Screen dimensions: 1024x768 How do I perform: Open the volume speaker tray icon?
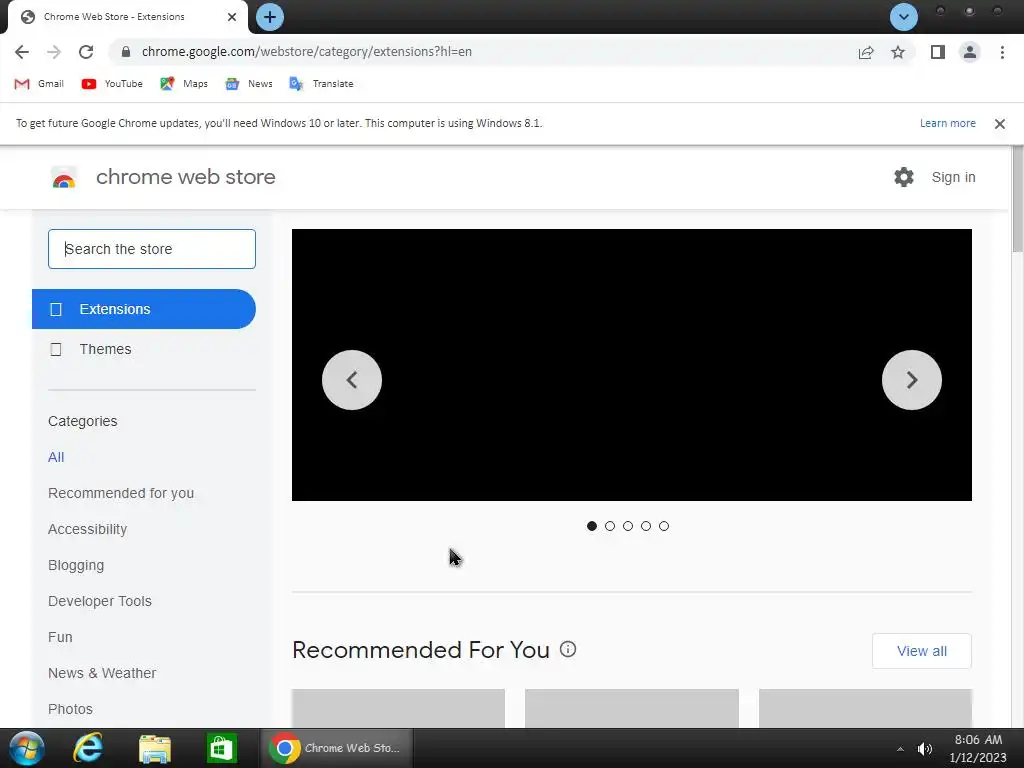click(925, 749)
